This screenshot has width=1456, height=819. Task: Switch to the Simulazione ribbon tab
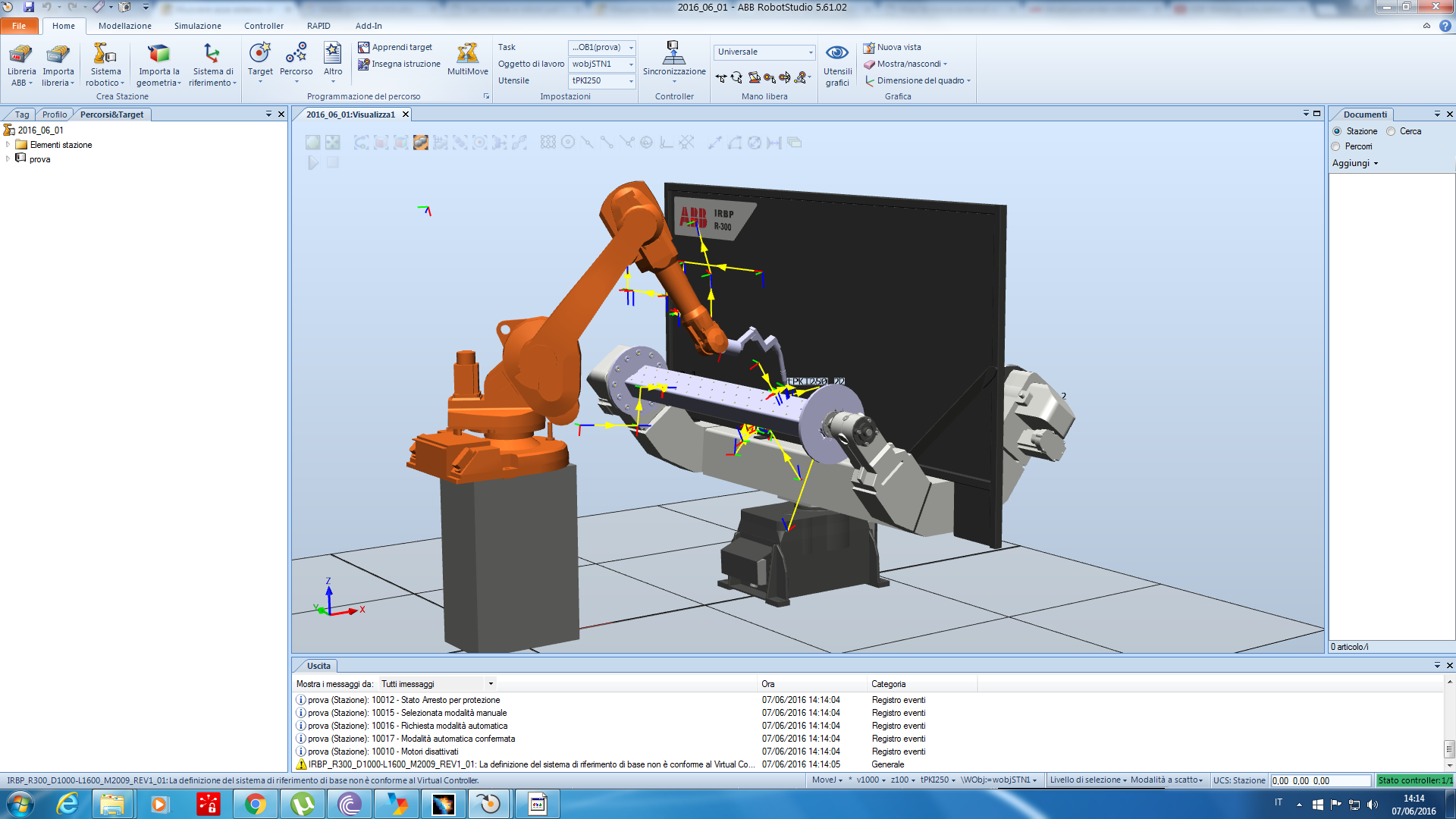click(x=197, y=26)
